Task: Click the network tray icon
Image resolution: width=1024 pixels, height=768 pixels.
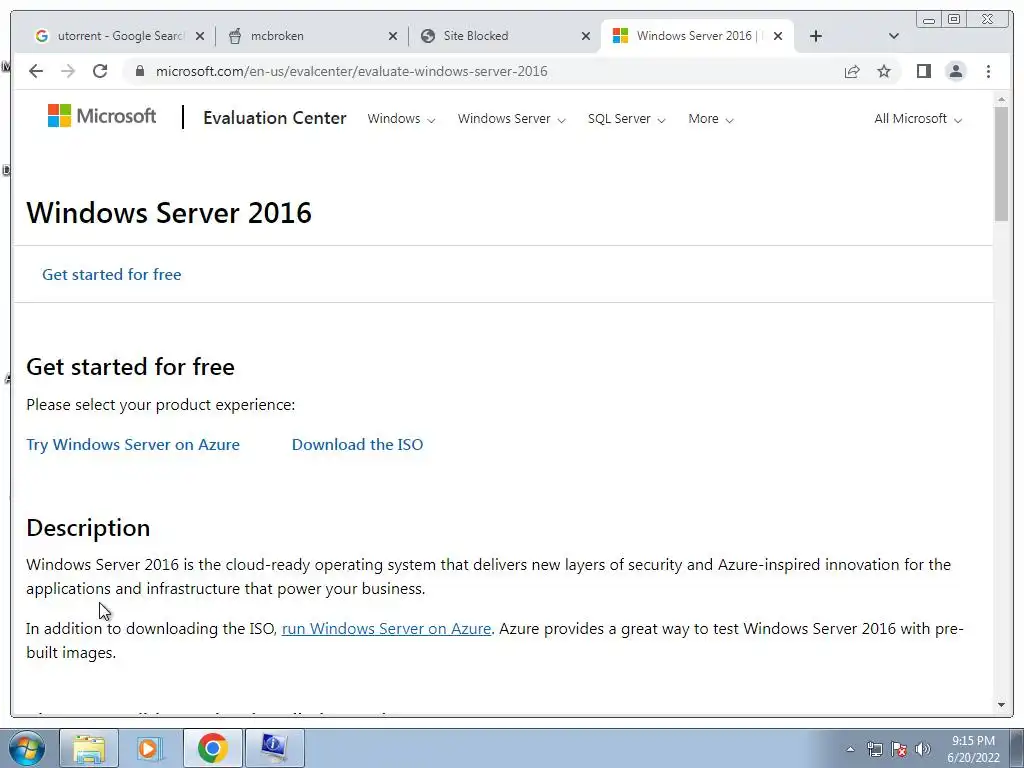Action: [x=874, y=749]
